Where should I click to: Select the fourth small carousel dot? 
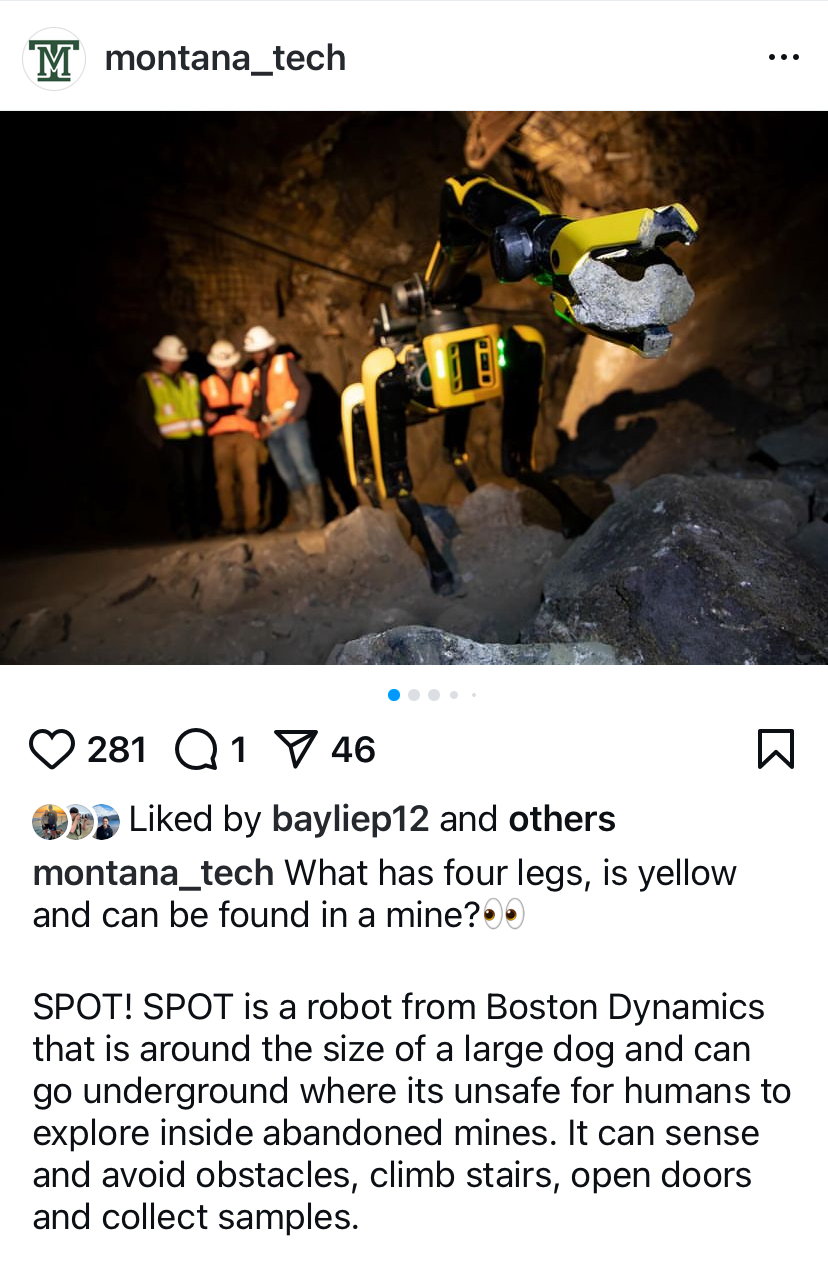pos(454,695)
